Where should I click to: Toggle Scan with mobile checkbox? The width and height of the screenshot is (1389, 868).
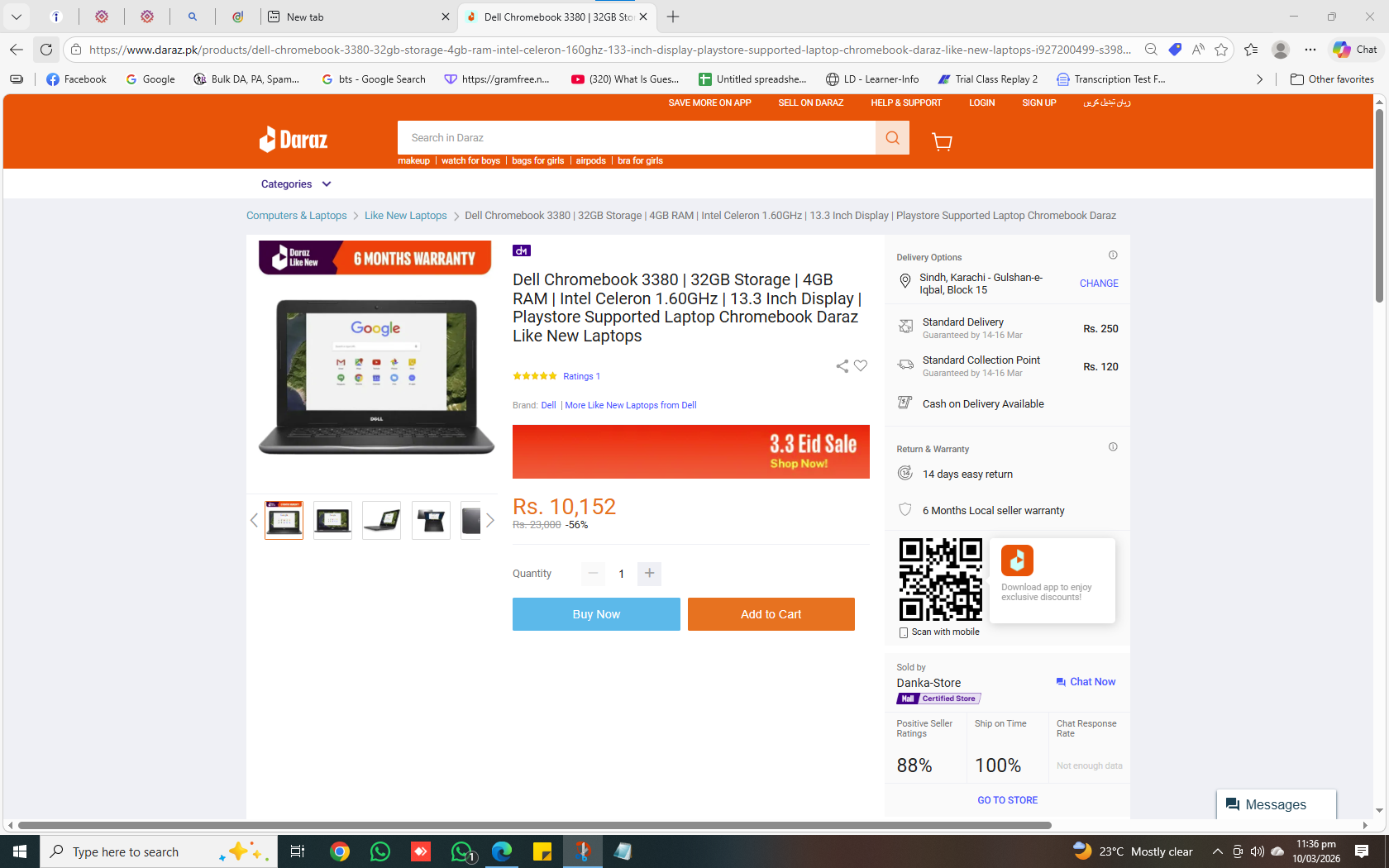[x=904, y=632]
